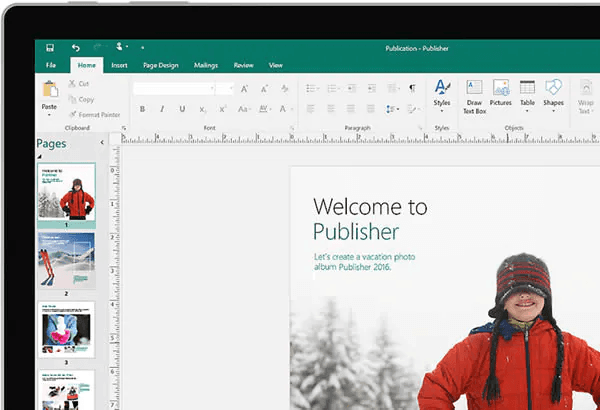Screen dimensions: 600x410
Task: Switch to the Home tab
Action: pyautogui.click(x=87, y=65)
